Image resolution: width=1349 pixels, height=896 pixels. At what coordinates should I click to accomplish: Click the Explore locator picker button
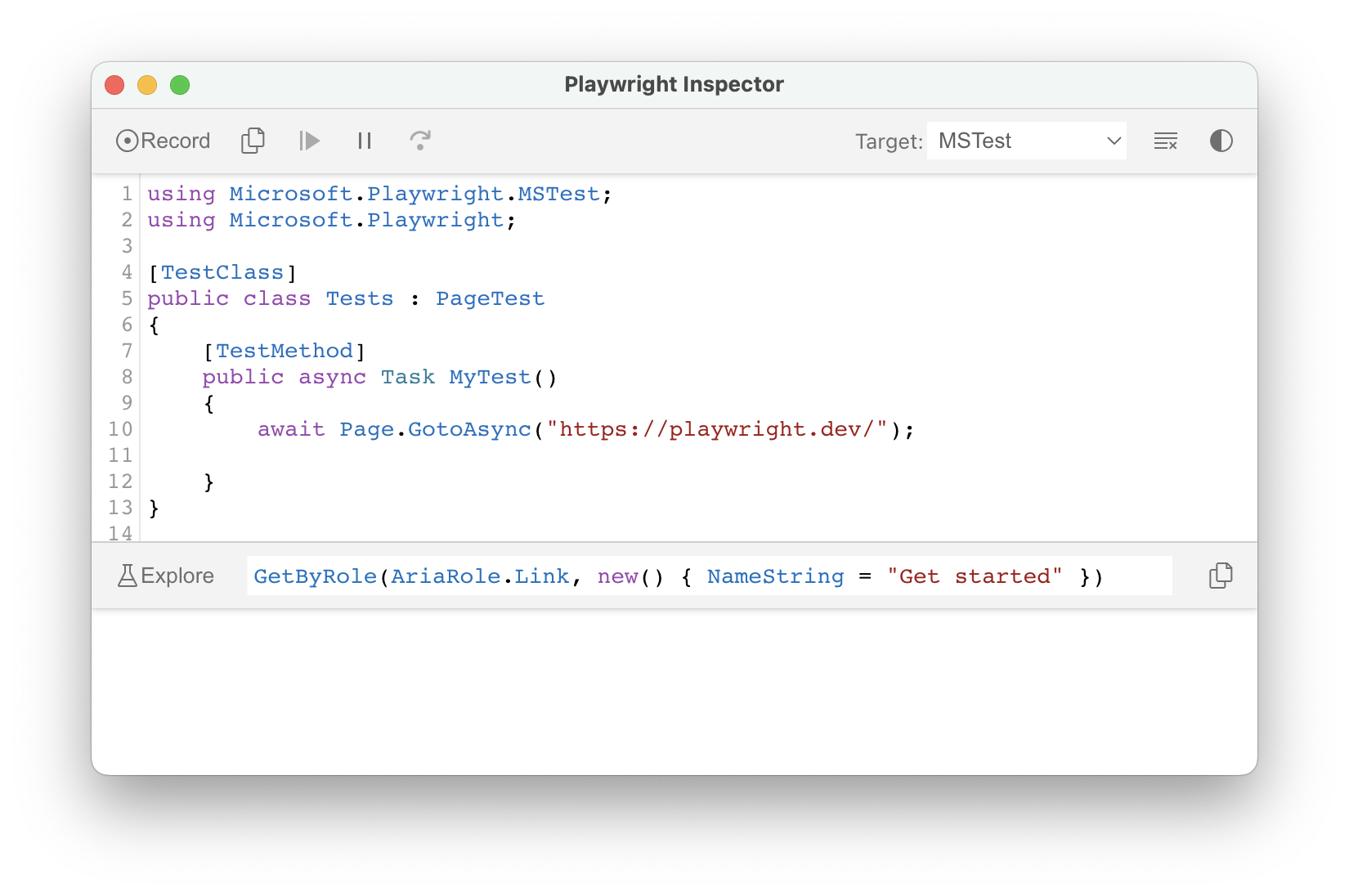pyautogui.click(x=166, y=576)
